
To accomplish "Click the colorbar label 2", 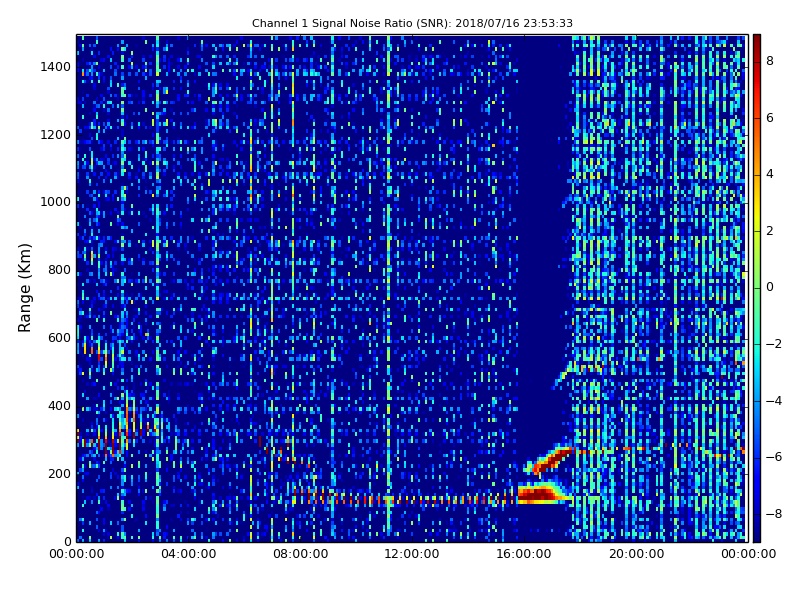I will [x=770, y=231].
